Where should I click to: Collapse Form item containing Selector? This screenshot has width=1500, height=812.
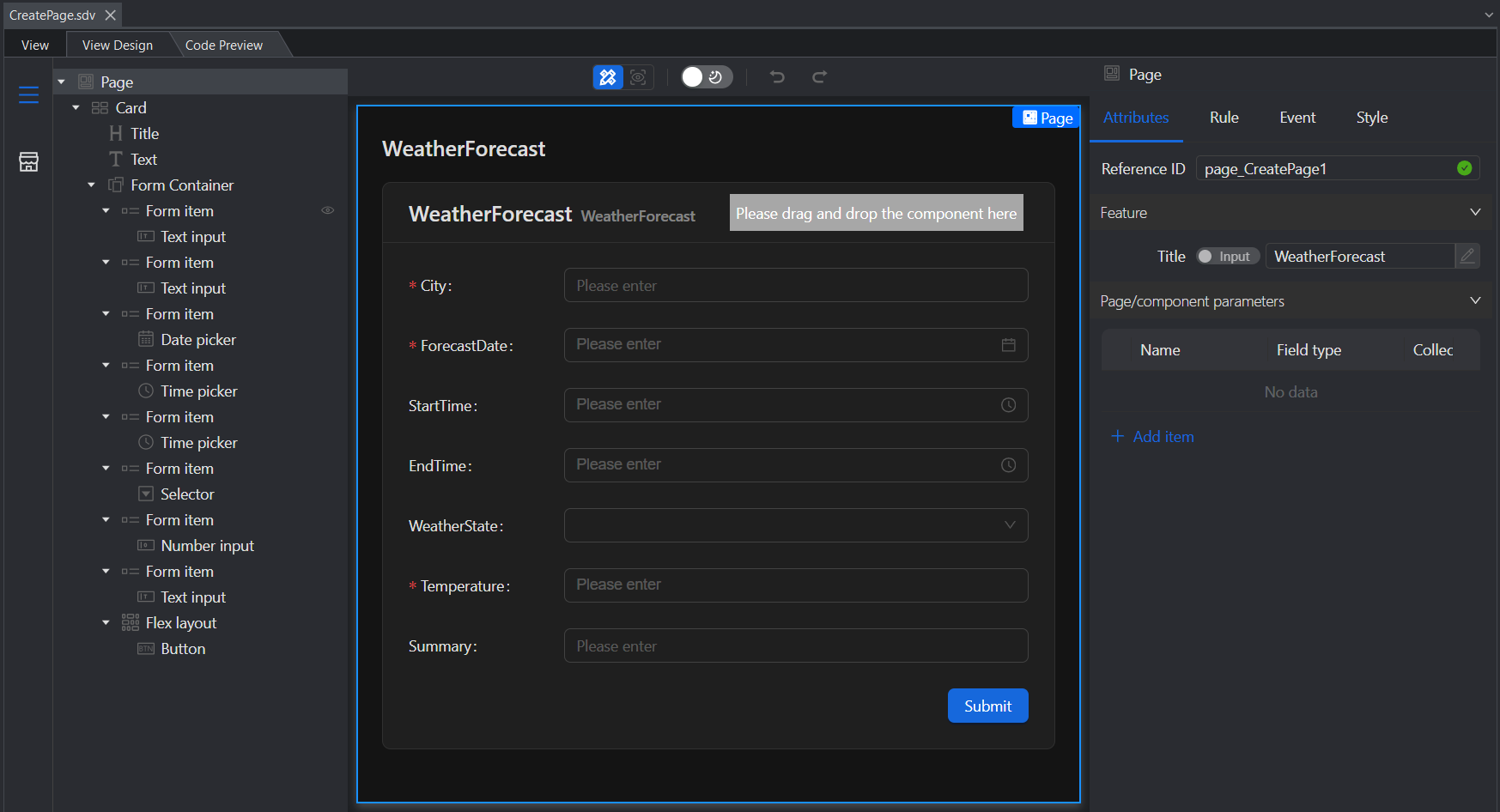tap(106, 469)
